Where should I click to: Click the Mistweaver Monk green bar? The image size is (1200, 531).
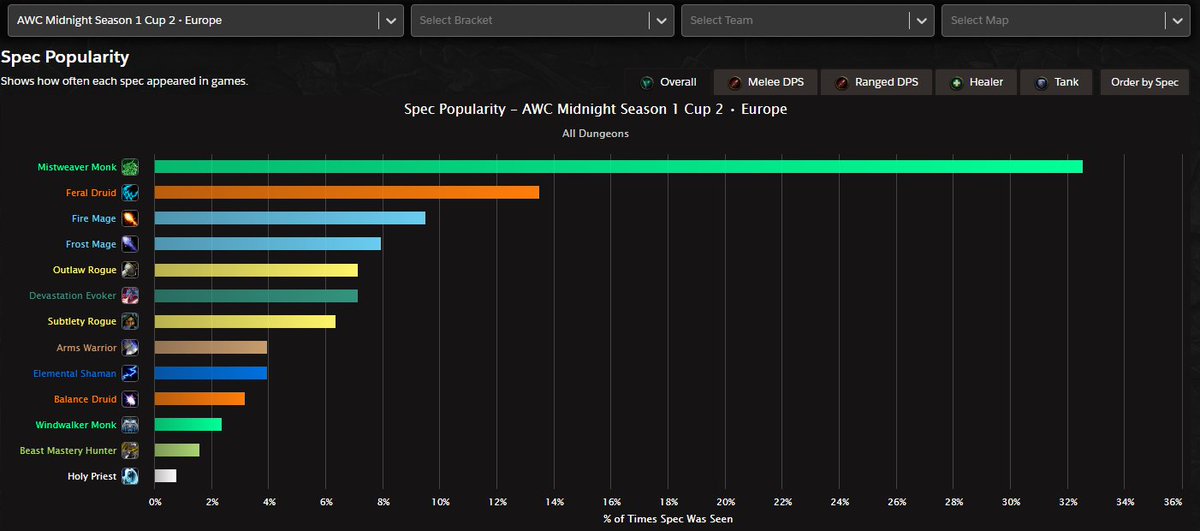(x=618, y=166)
